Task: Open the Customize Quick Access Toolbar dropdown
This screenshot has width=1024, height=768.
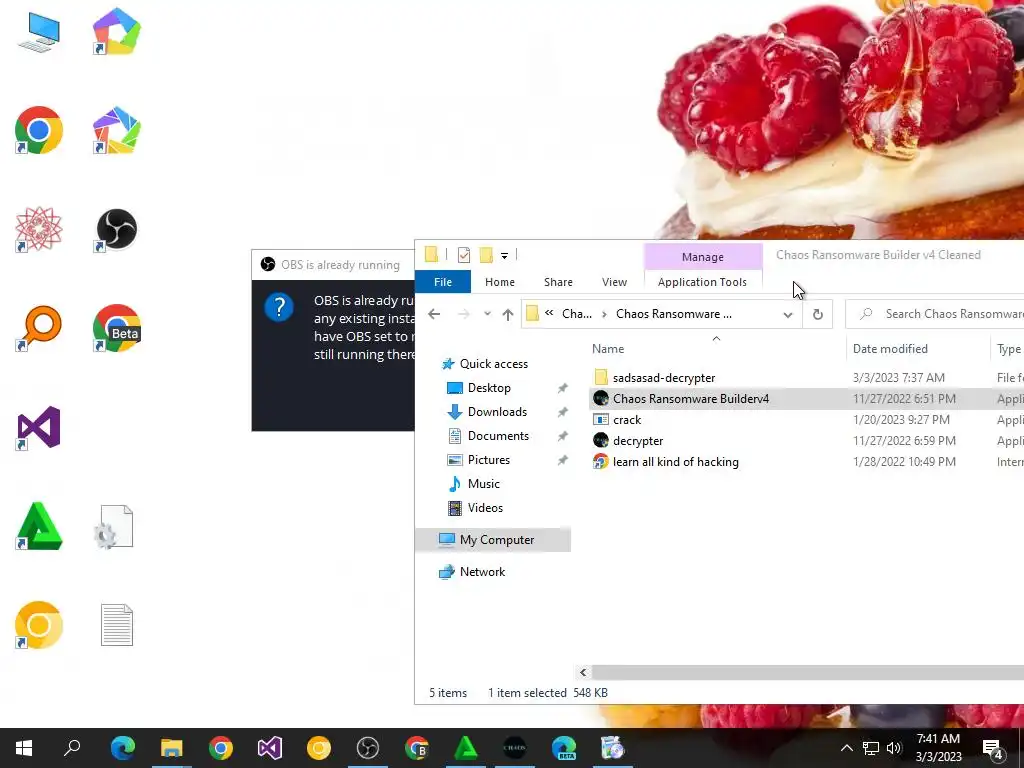Action: coord(504,255)
